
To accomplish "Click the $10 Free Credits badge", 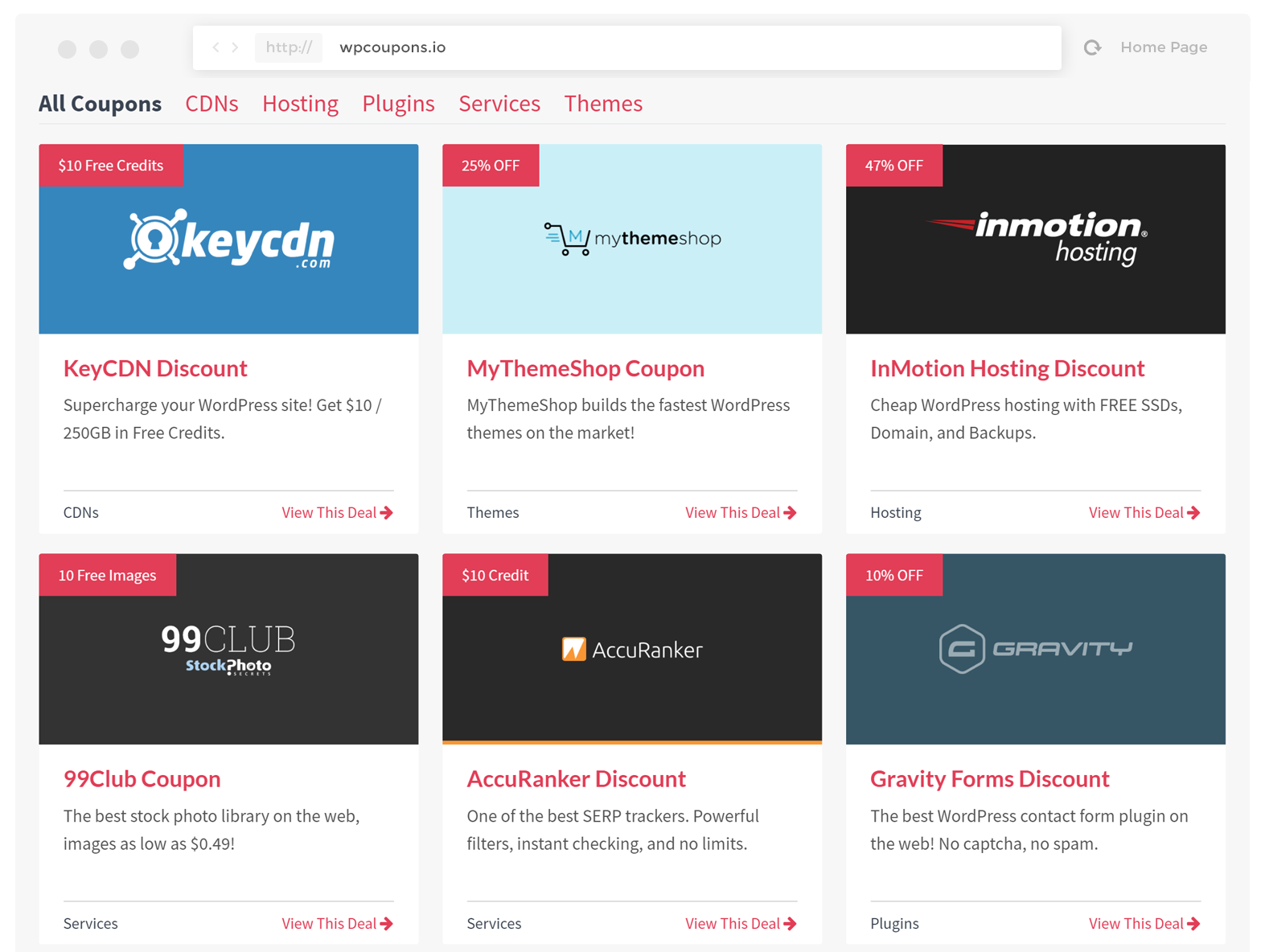I will click(111, 166).
